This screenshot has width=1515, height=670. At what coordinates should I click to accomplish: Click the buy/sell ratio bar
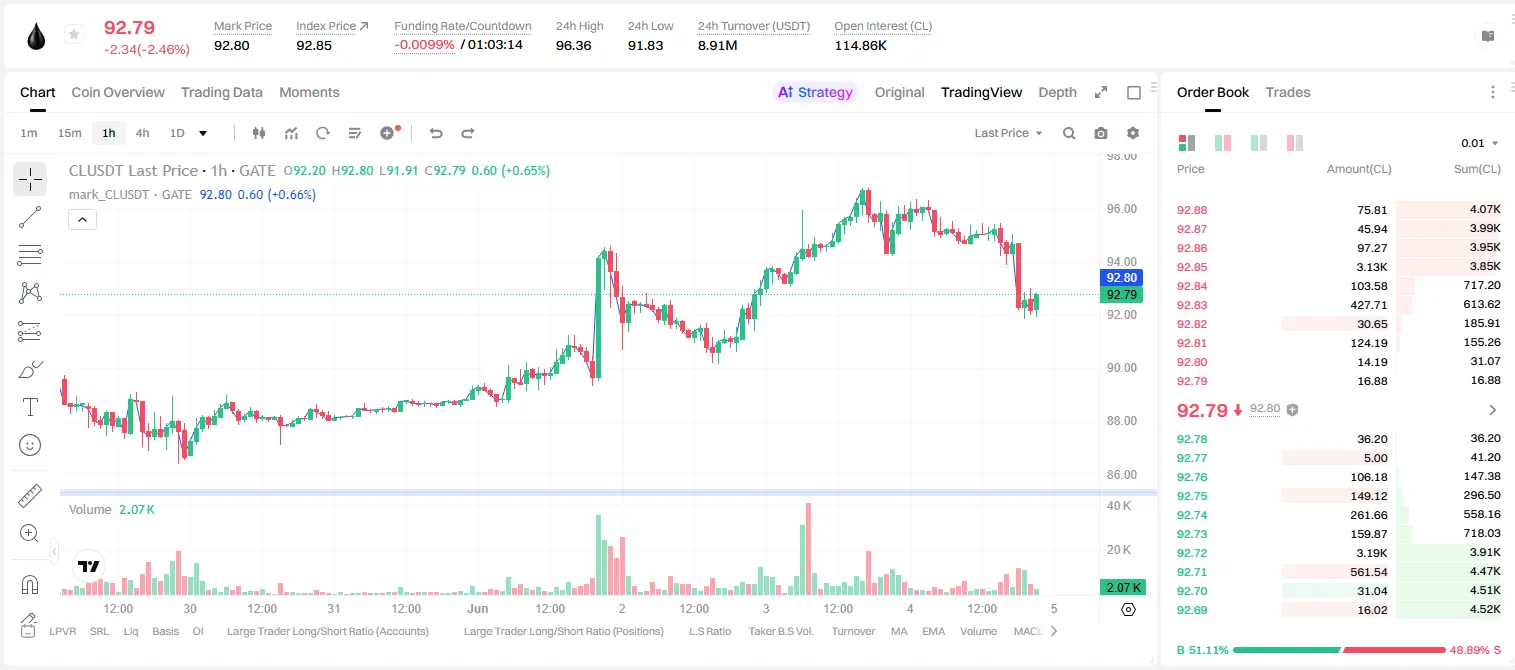coord(1340,650)
